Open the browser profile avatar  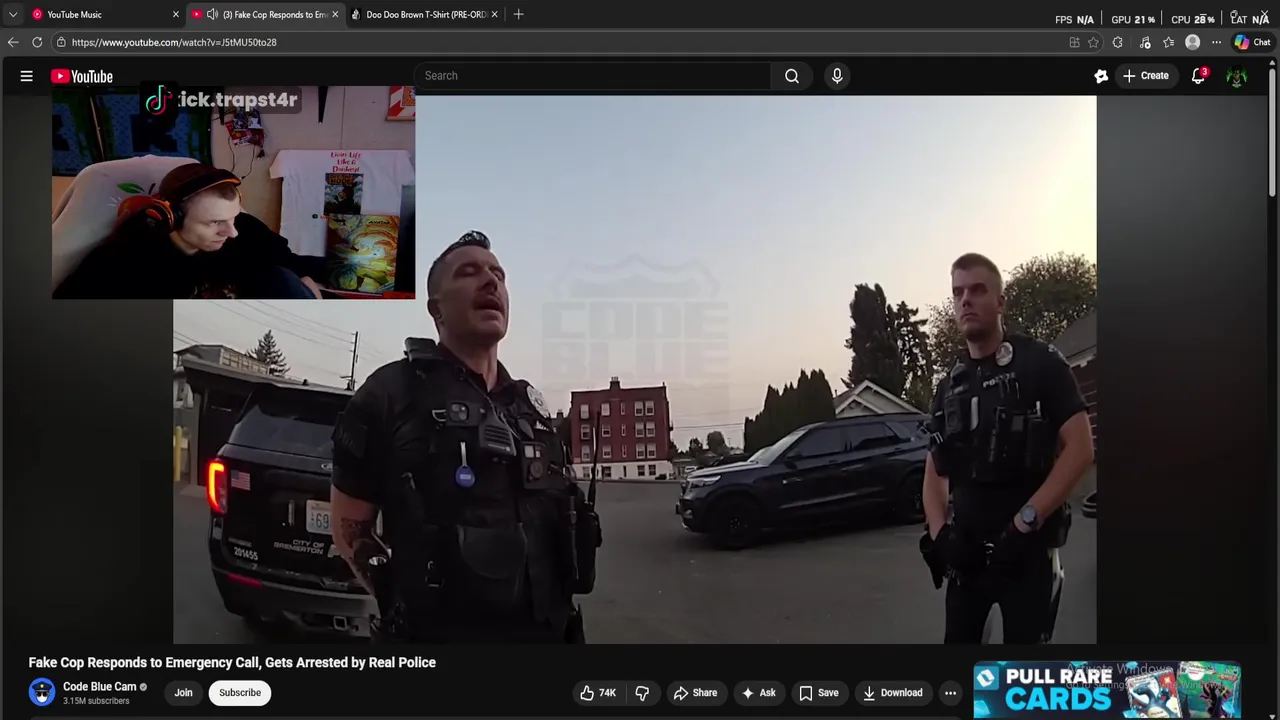pos(1192,42)
